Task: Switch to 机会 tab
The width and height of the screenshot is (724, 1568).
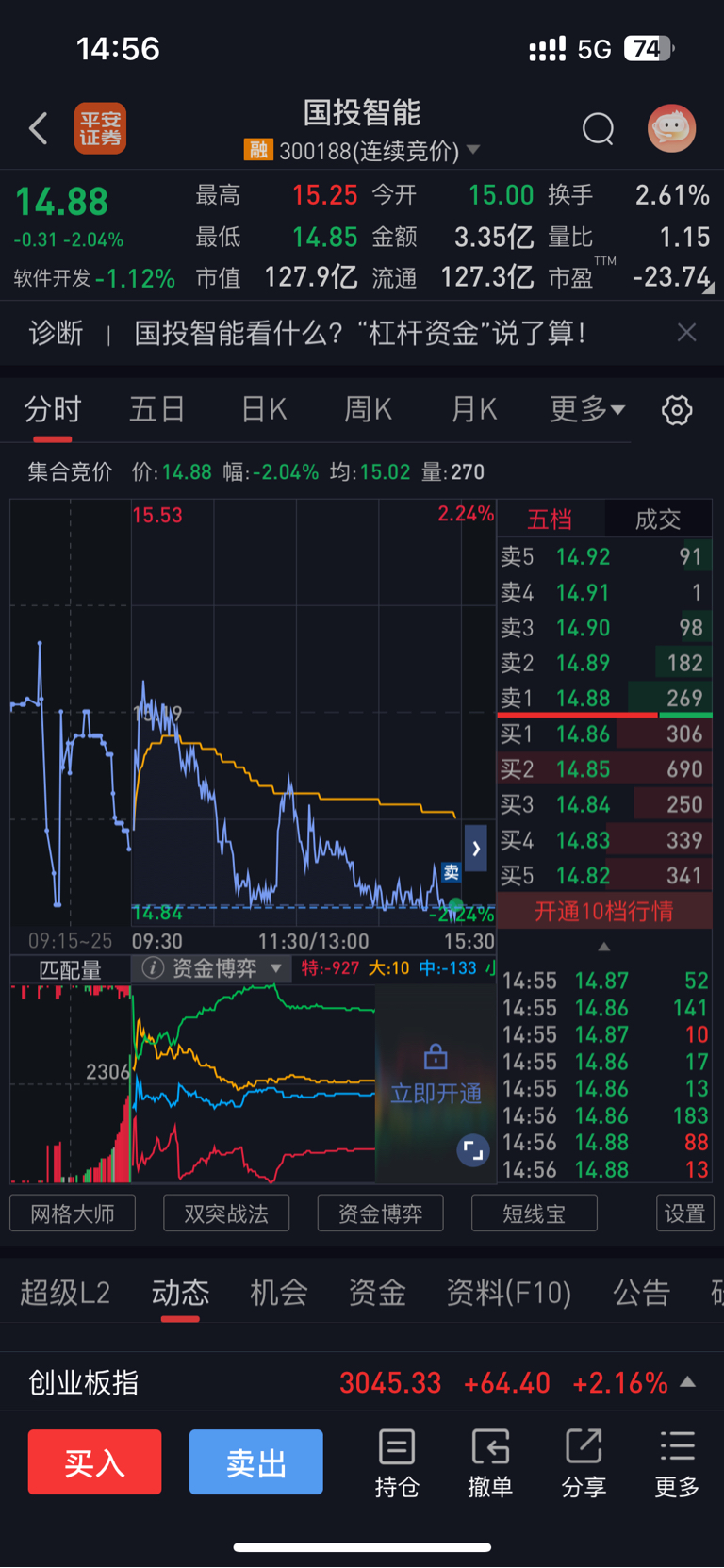Action: pos(279,1293)
